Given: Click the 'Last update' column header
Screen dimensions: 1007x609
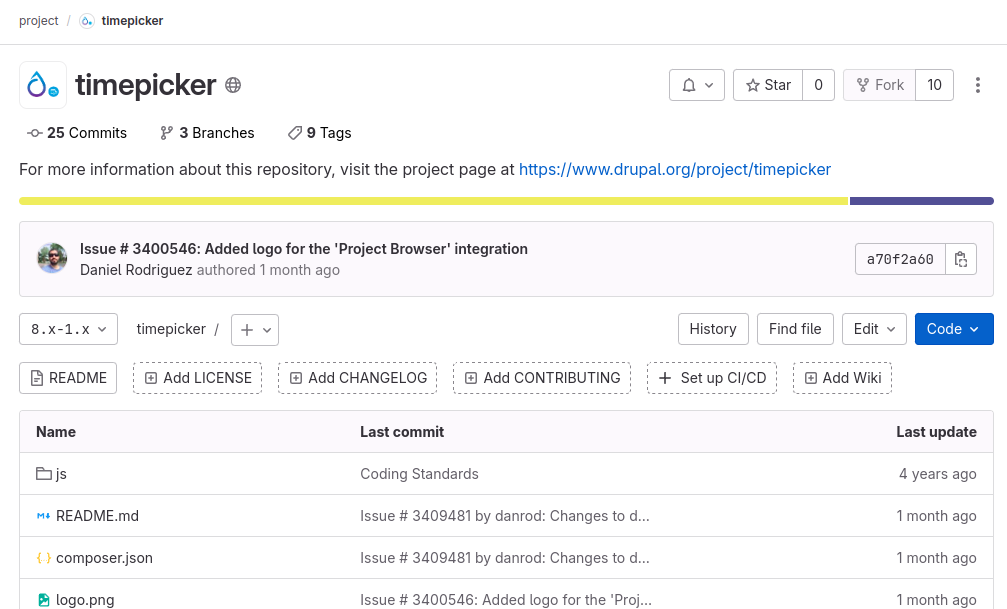Looking at the screenshot, I should point(936,432).
